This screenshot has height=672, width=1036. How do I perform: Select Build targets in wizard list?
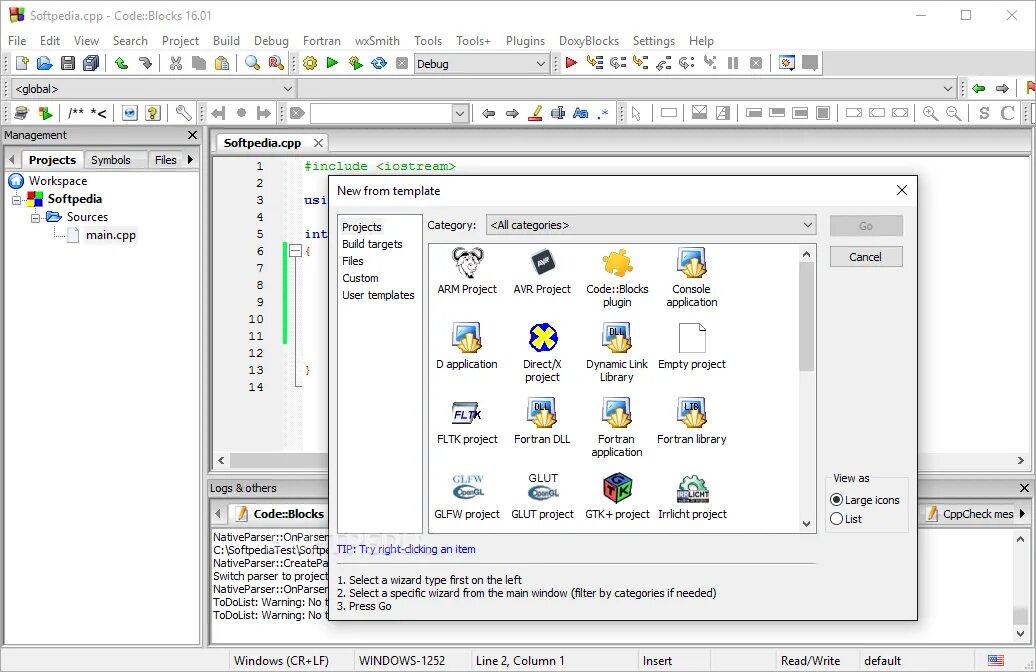point(372,244)
